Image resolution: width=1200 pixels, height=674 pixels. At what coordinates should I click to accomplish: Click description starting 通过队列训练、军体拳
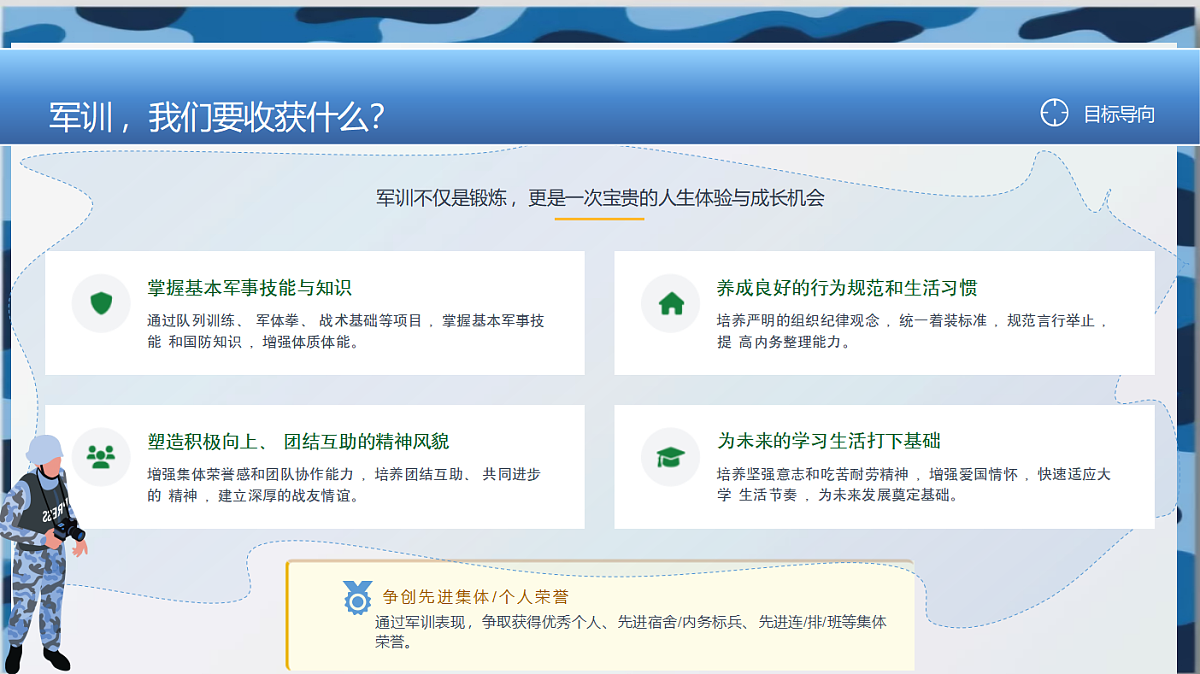click(x=346, y=331)
